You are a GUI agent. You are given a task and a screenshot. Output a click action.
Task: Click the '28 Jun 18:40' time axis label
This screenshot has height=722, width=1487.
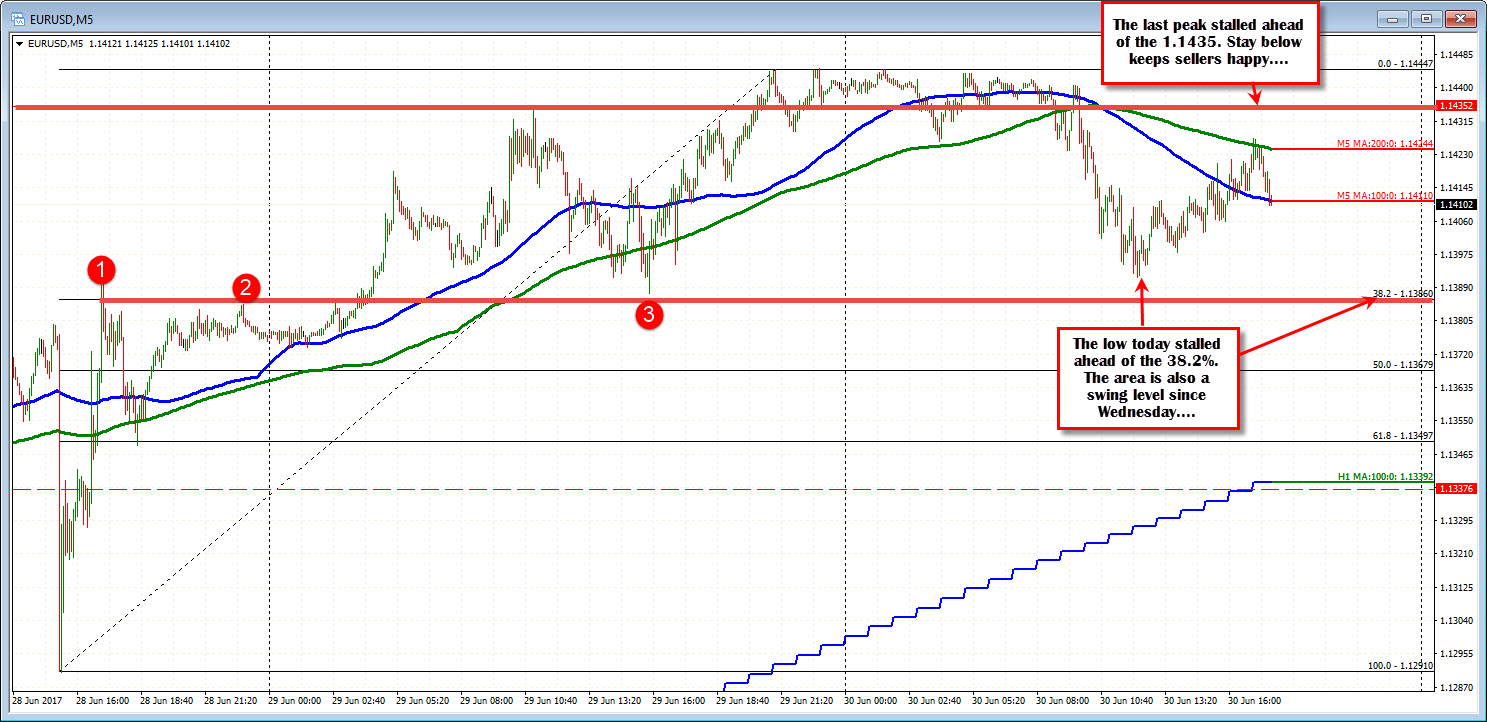[x=166, y=701]
